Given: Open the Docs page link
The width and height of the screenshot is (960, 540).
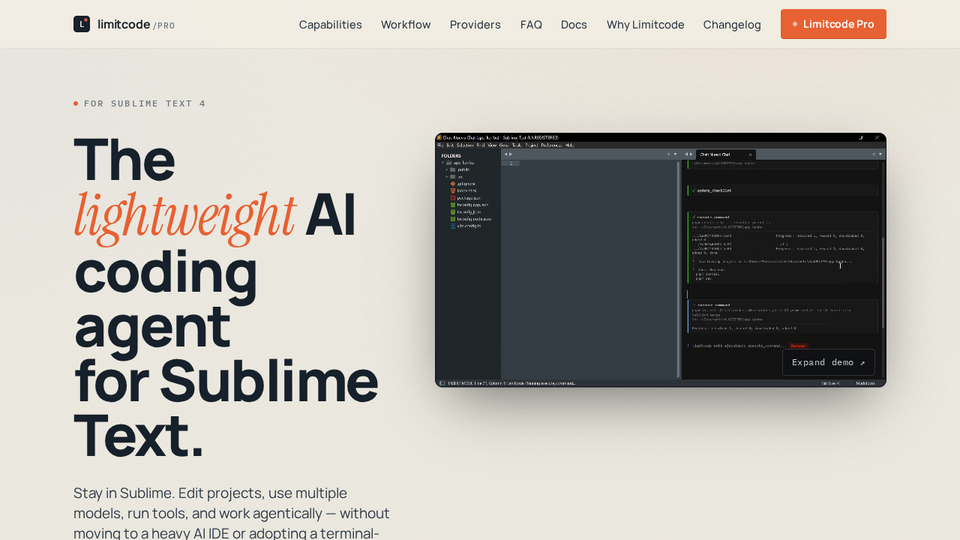Looking at the screenshot, I should click(574, 24).
